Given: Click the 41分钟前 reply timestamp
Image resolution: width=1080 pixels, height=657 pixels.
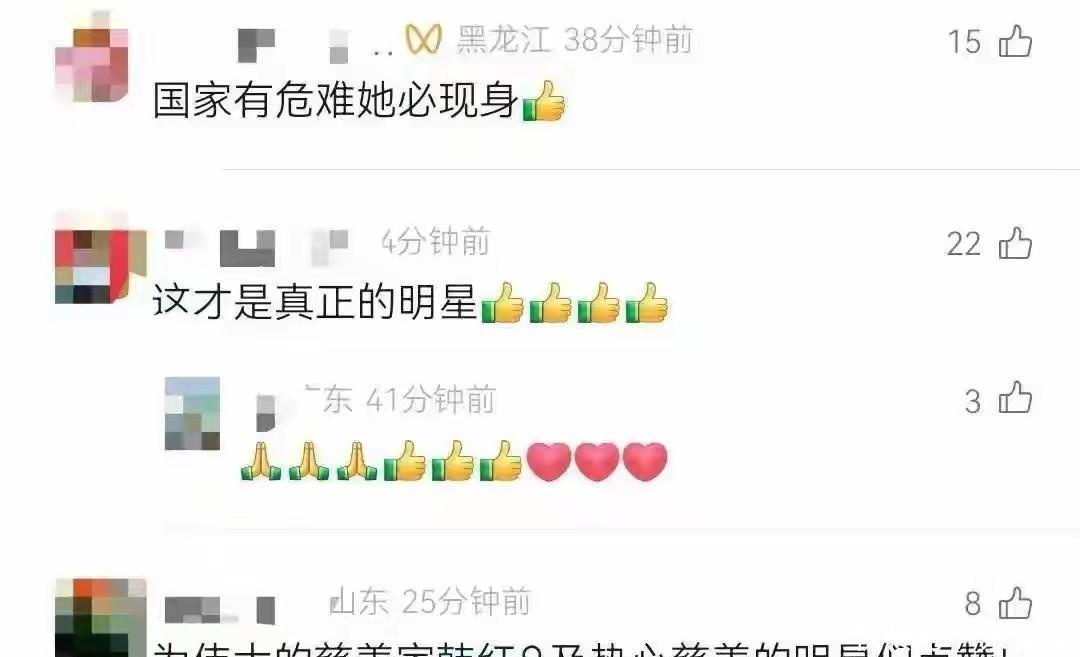Looking at the screenshot, I should pyautogui.click(x=430, y=399).
